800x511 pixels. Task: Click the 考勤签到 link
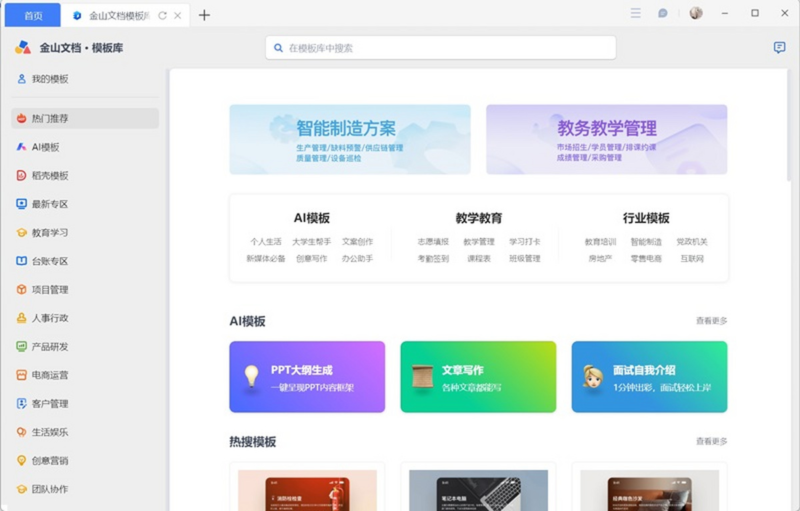[433, 258]
